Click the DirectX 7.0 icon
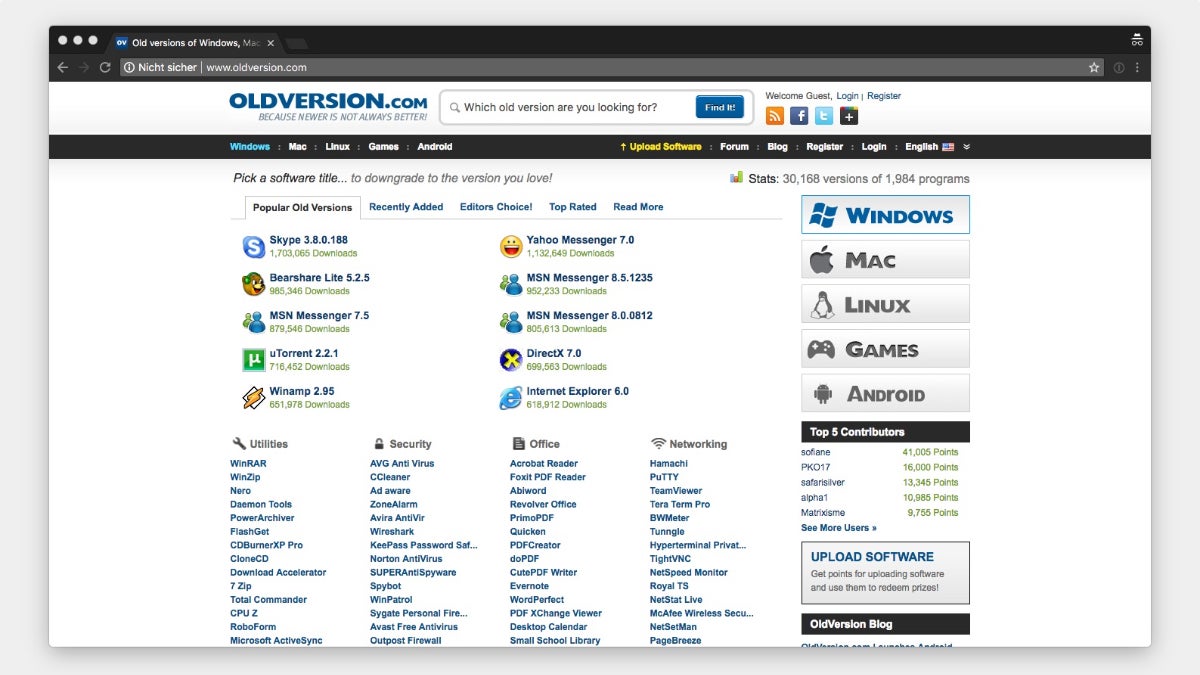The image size is (1200, 675). point(511,357)
